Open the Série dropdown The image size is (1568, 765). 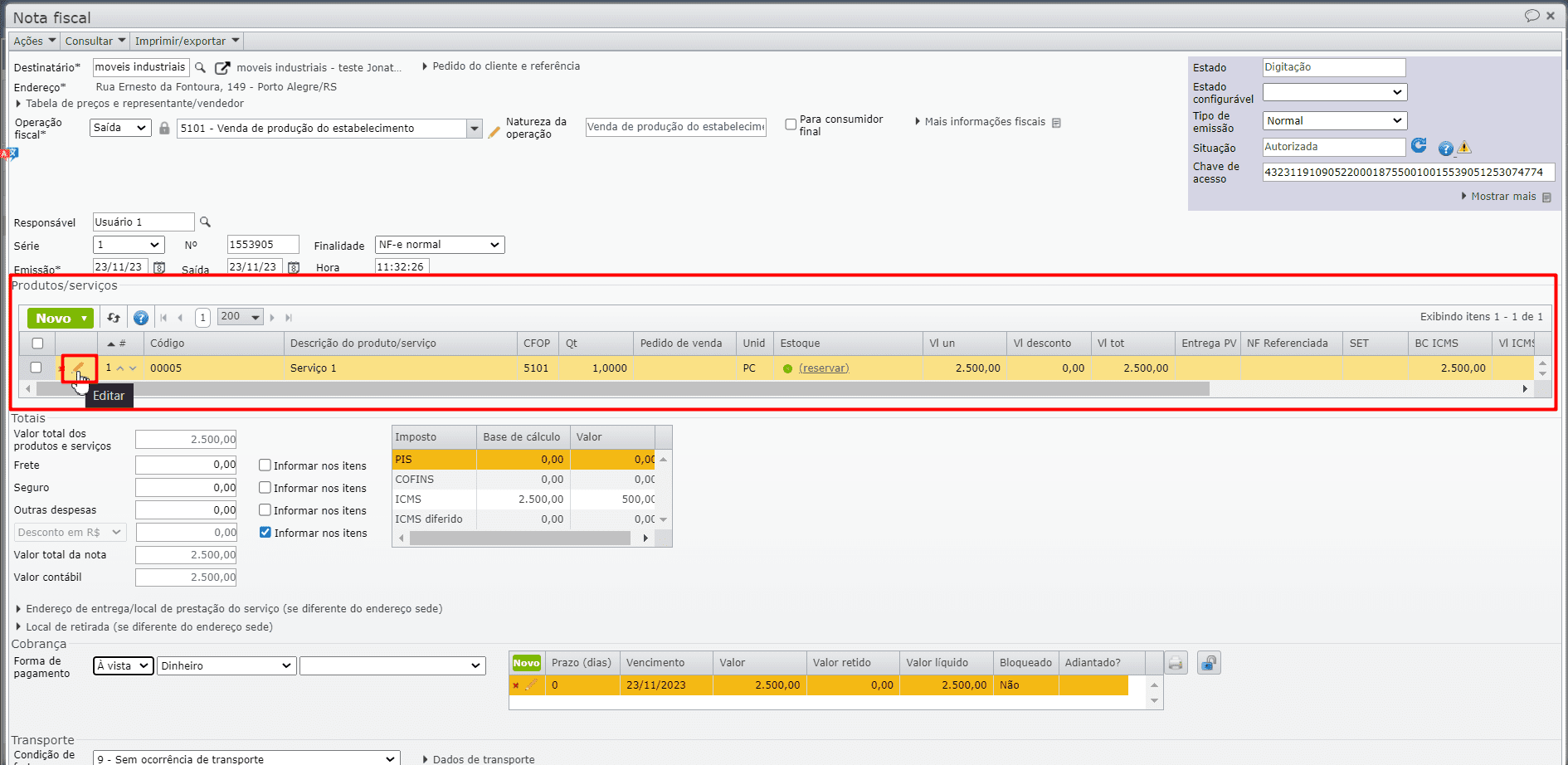coord(129,245)
